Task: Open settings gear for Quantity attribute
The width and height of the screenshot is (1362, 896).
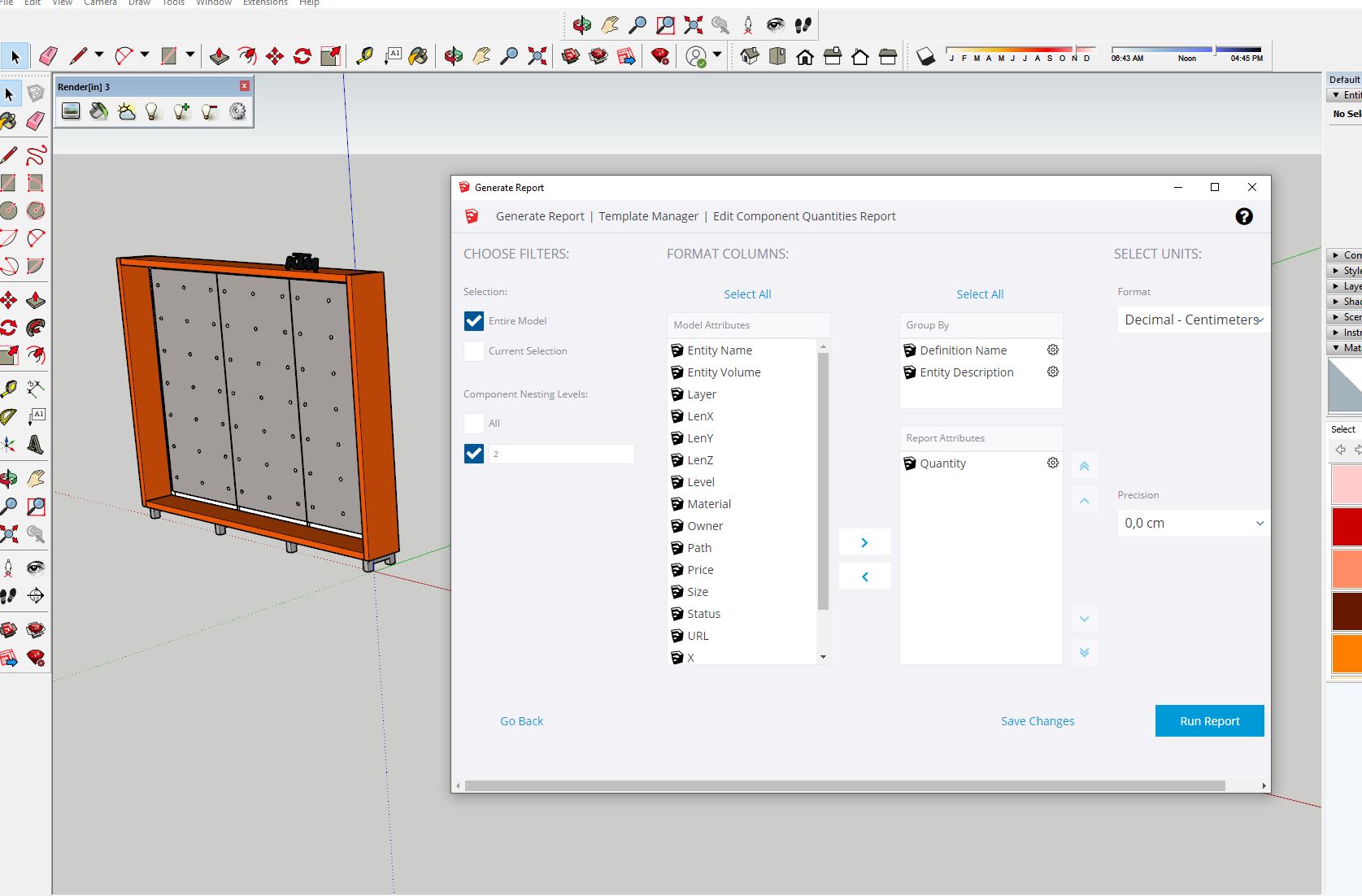Action: (x=1052, y=463)
